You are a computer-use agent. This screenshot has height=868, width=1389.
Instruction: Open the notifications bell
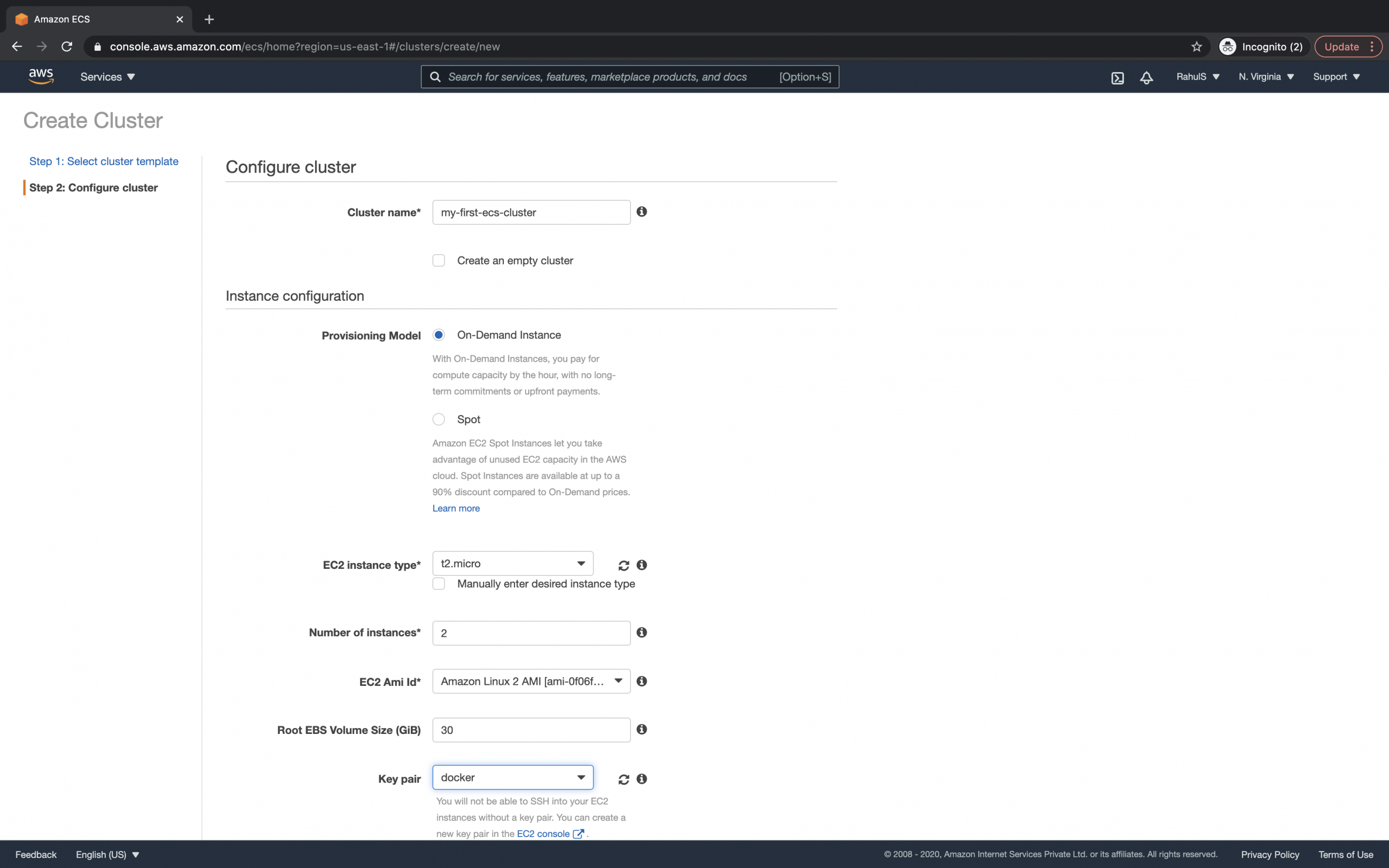click(1145, 76)
